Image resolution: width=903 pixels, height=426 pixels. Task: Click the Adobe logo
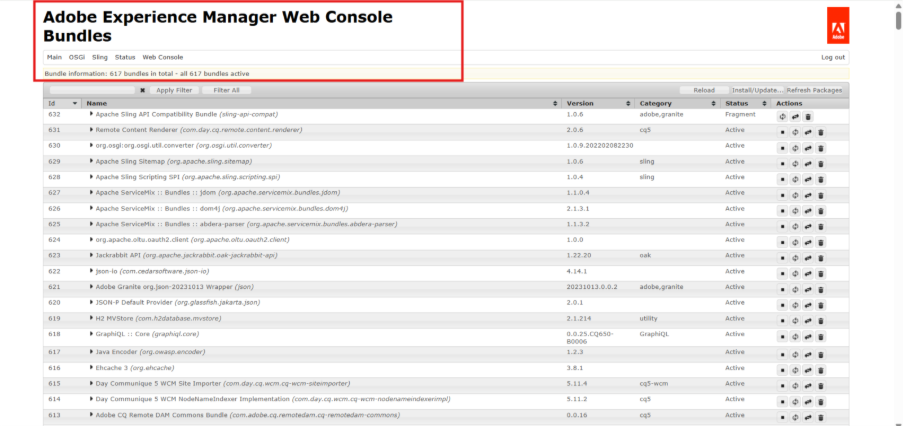pos(838,25)
